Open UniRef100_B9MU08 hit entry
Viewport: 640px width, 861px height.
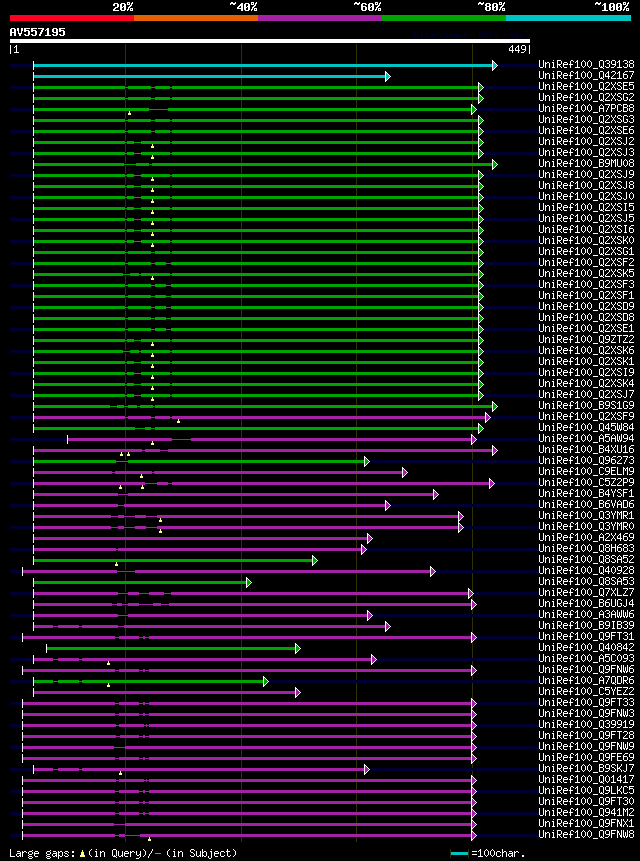tap(586, 164)
